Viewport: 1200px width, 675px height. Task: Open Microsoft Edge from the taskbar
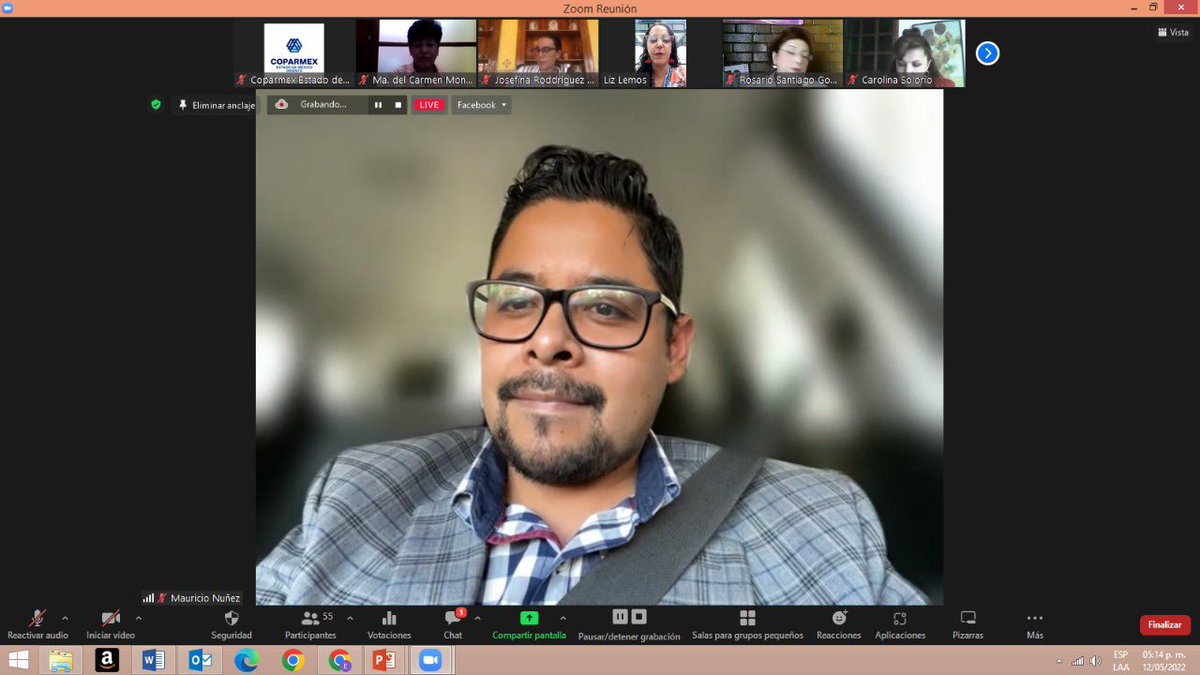(x=246, y=660)
